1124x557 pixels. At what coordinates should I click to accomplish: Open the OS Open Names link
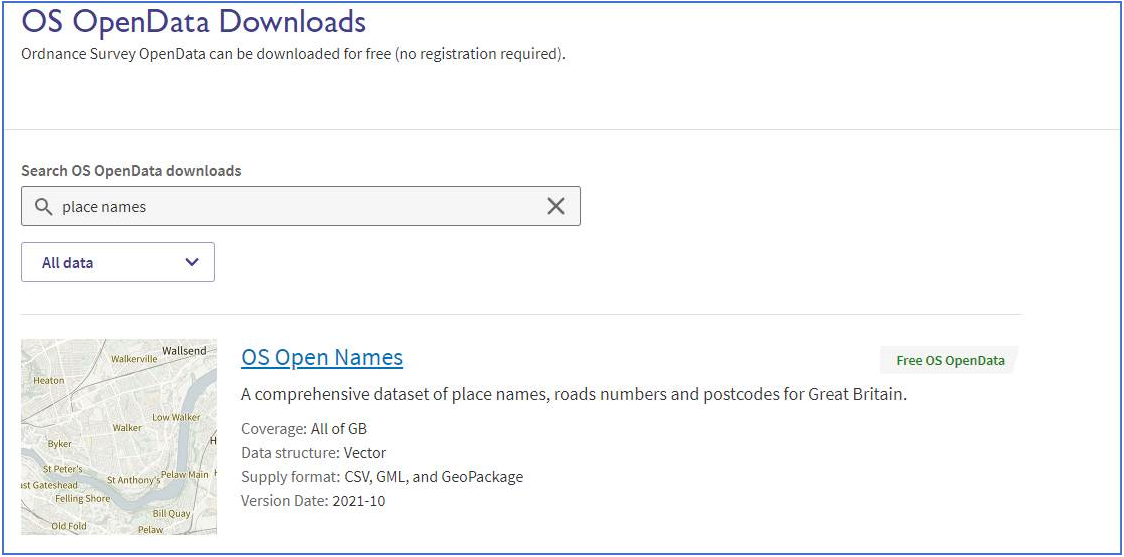322,357
